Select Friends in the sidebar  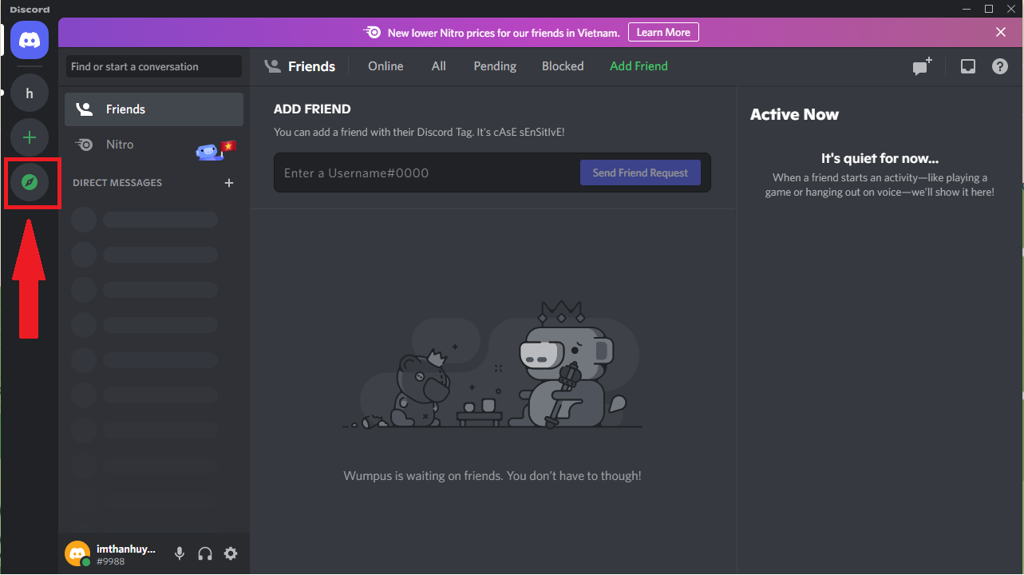(x=153, y=109)
